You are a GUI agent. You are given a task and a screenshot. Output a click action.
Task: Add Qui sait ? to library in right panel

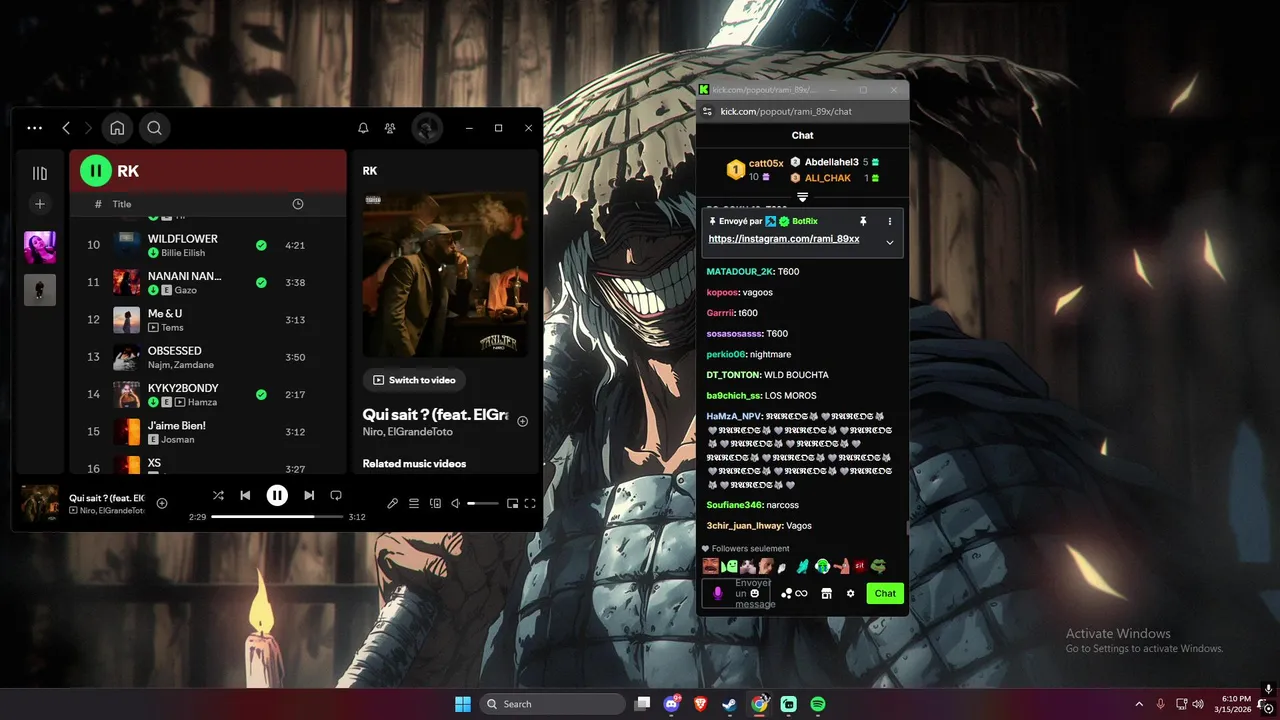[x=522, y=421]
